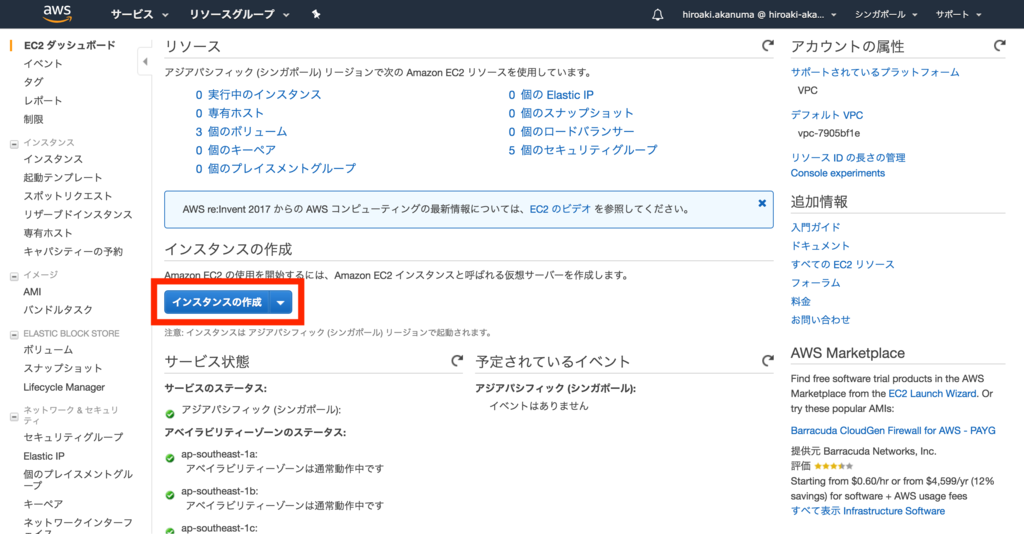The width and height of the screenshot is (1024, 534).
Task: Open Barracuda CloudGen Firewall for AWS link
Action: click(893, 430)
